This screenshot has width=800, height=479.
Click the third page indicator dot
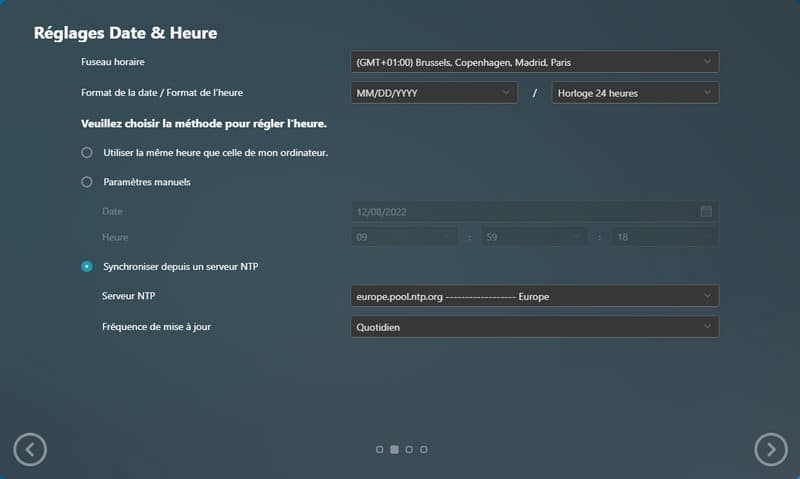pos(409,450)
